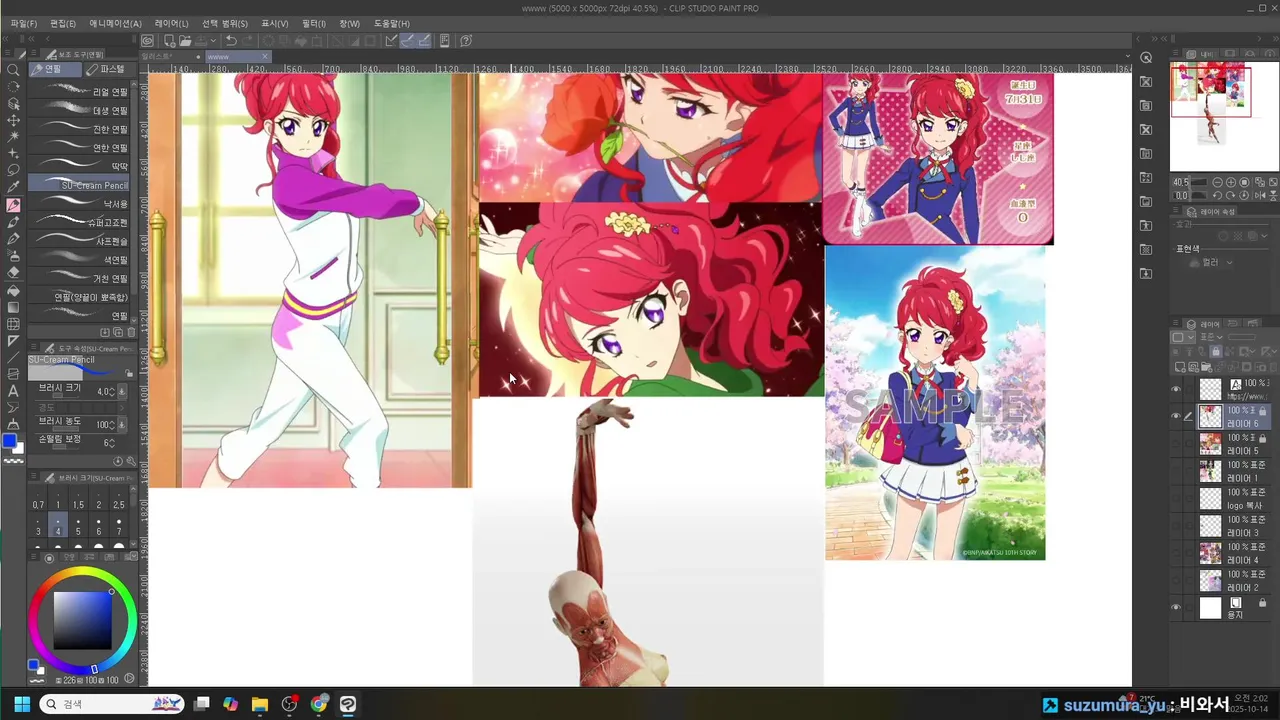Screen dimensions: 1280x720
Task: Open Quick Access icon in right dock
Action: click(x=1146, y=57)
